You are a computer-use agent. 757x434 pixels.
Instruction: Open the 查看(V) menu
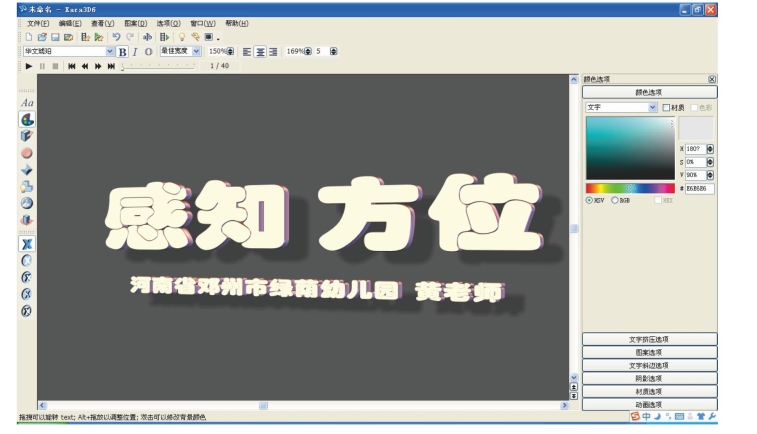[x=103, y=23]
